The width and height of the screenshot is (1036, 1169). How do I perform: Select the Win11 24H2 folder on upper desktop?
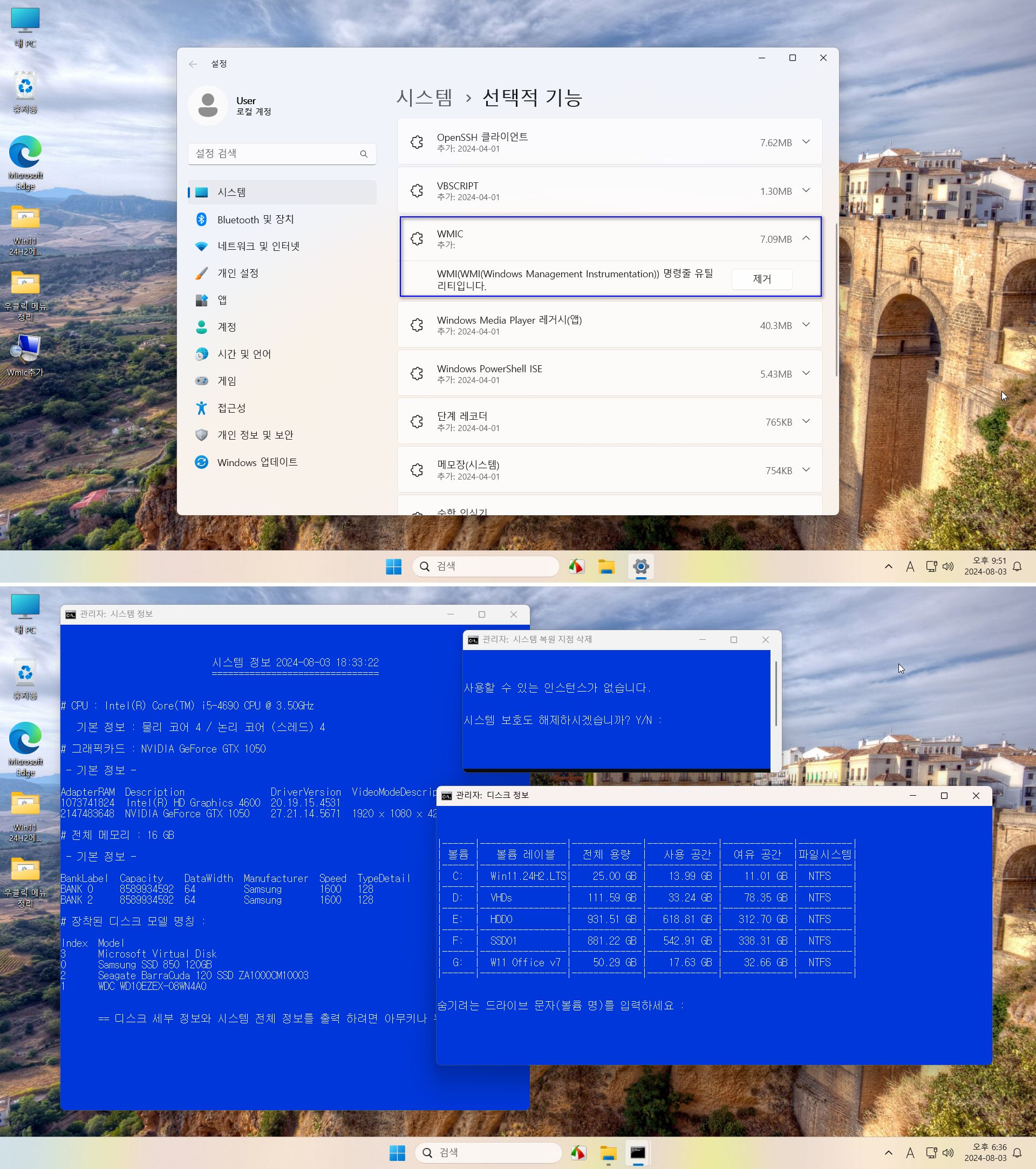[x=25, y=230]
